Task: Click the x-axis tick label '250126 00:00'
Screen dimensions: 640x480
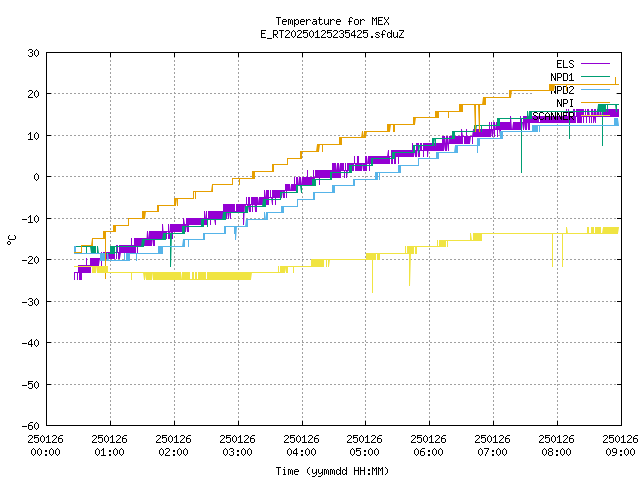Action: pyautogui.click(x=46, y=445)
